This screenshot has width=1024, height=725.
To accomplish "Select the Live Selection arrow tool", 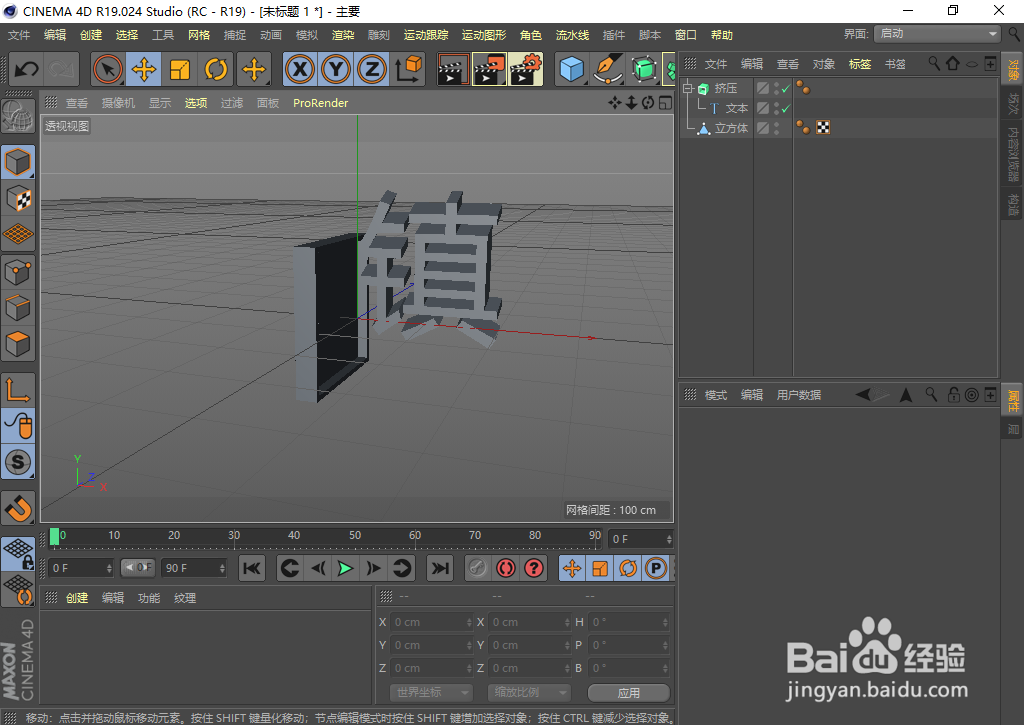I will pos(108,69).
